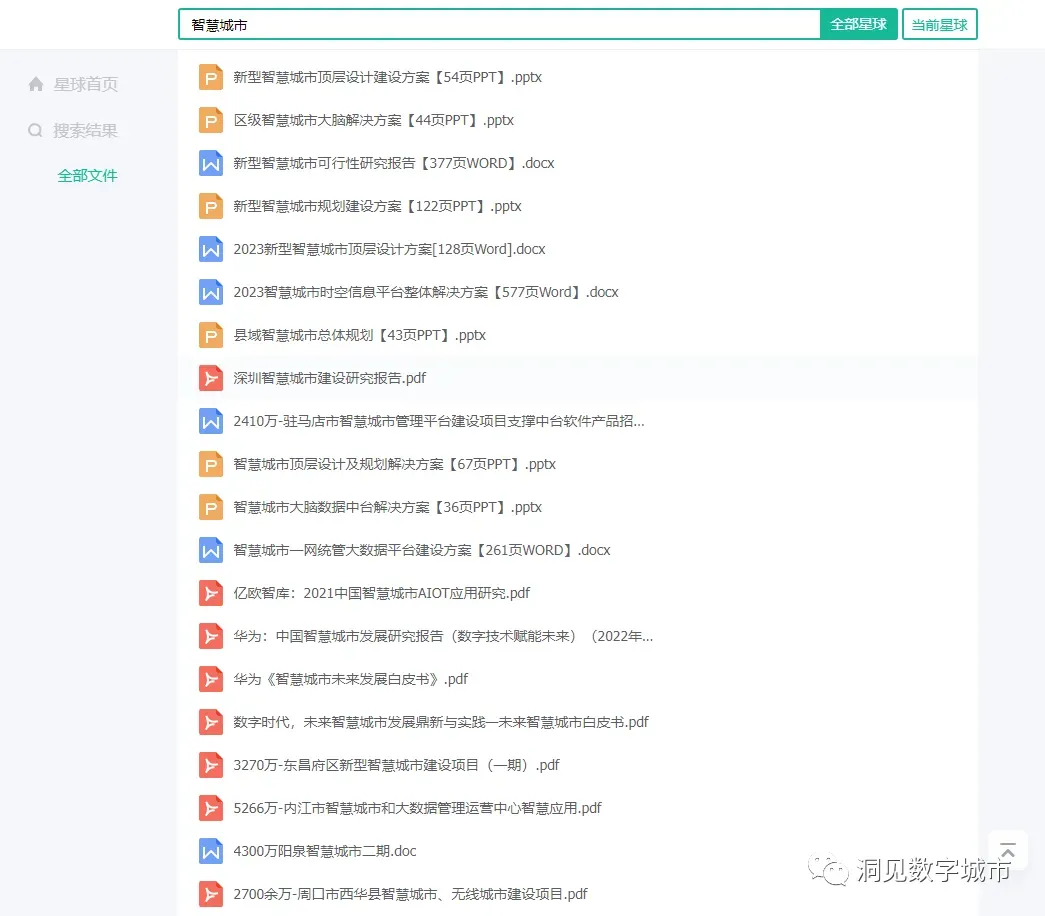Open 5266万-内江市智慧城市和大数据管理运营中心 pdf
The image size is (1045, 916).
coord(417,808)
